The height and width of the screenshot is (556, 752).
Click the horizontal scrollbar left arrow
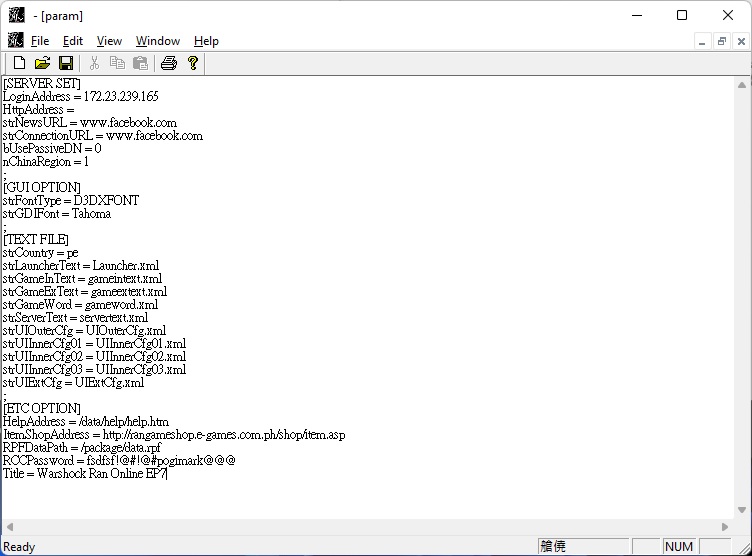8,527
